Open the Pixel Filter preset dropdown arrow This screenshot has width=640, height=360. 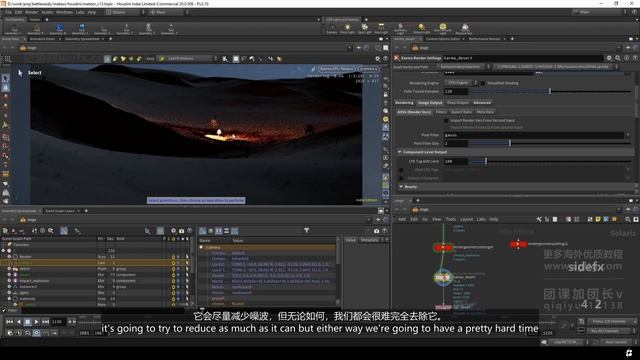coord(628,135)
